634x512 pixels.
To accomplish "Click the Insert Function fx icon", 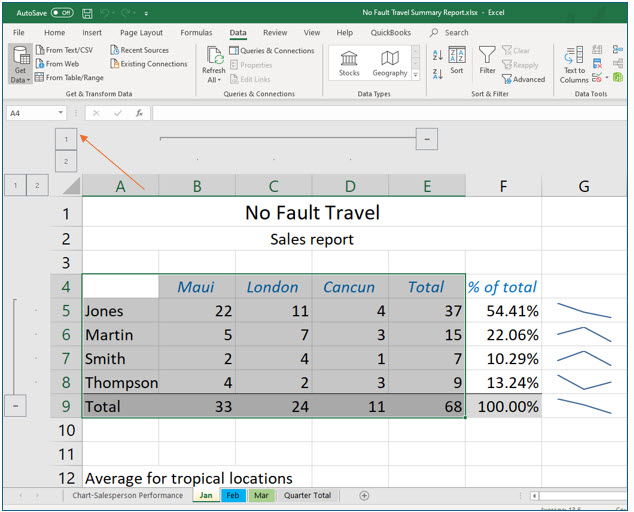I will pos(139,113).
